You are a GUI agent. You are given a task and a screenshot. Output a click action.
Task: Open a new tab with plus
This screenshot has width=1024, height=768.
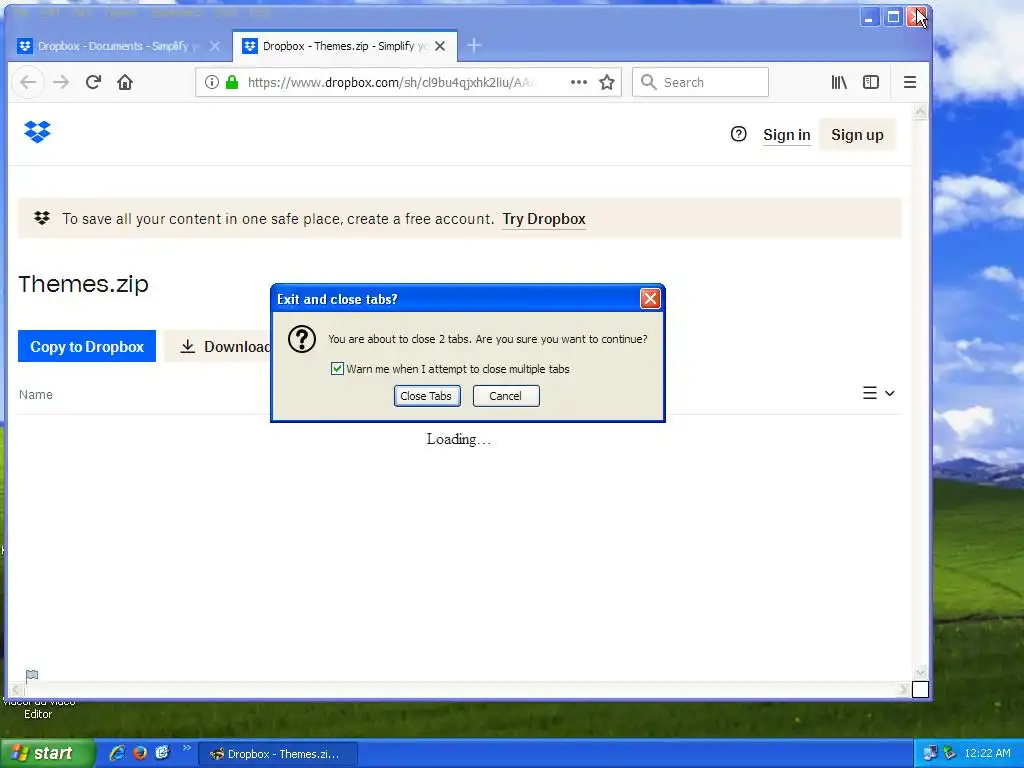coord(474,46)
